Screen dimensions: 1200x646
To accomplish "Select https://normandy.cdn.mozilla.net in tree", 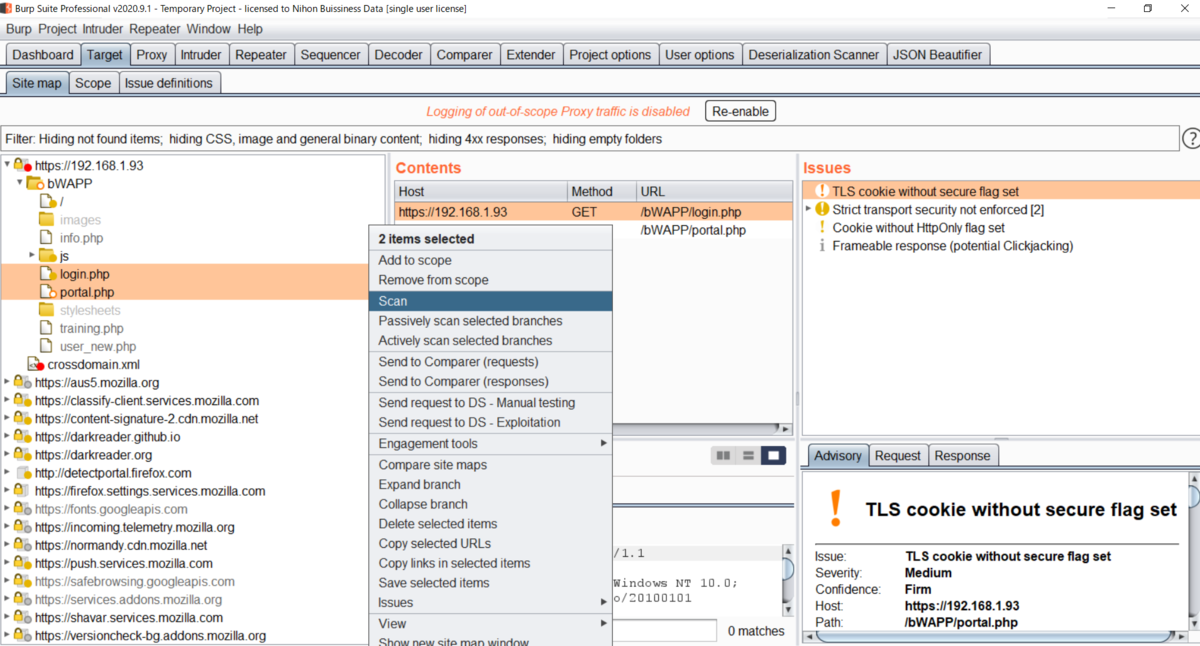I will tap(121, 545).
